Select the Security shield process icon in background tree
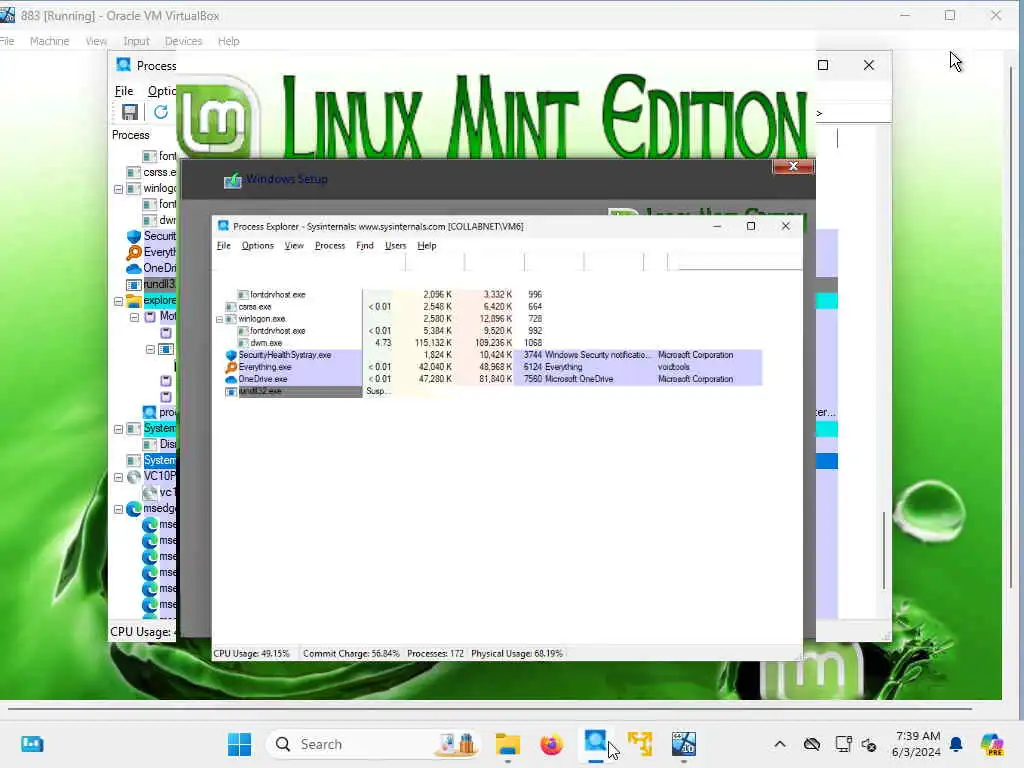1024x768 pixels. 134,236
